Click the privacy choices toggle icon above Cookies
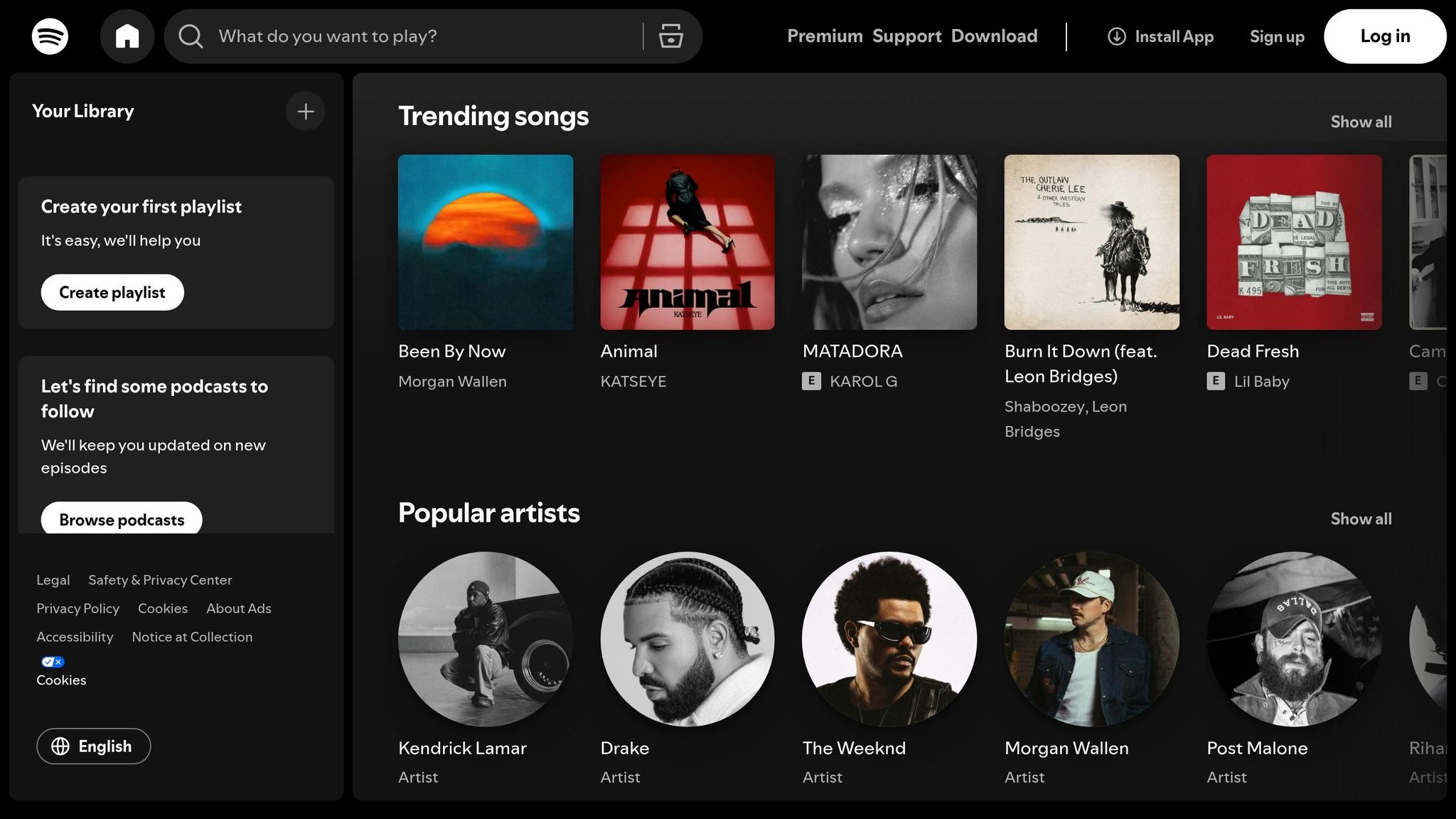The height and width of the screenshot is (819, 1456). click(x=53, y=662)
